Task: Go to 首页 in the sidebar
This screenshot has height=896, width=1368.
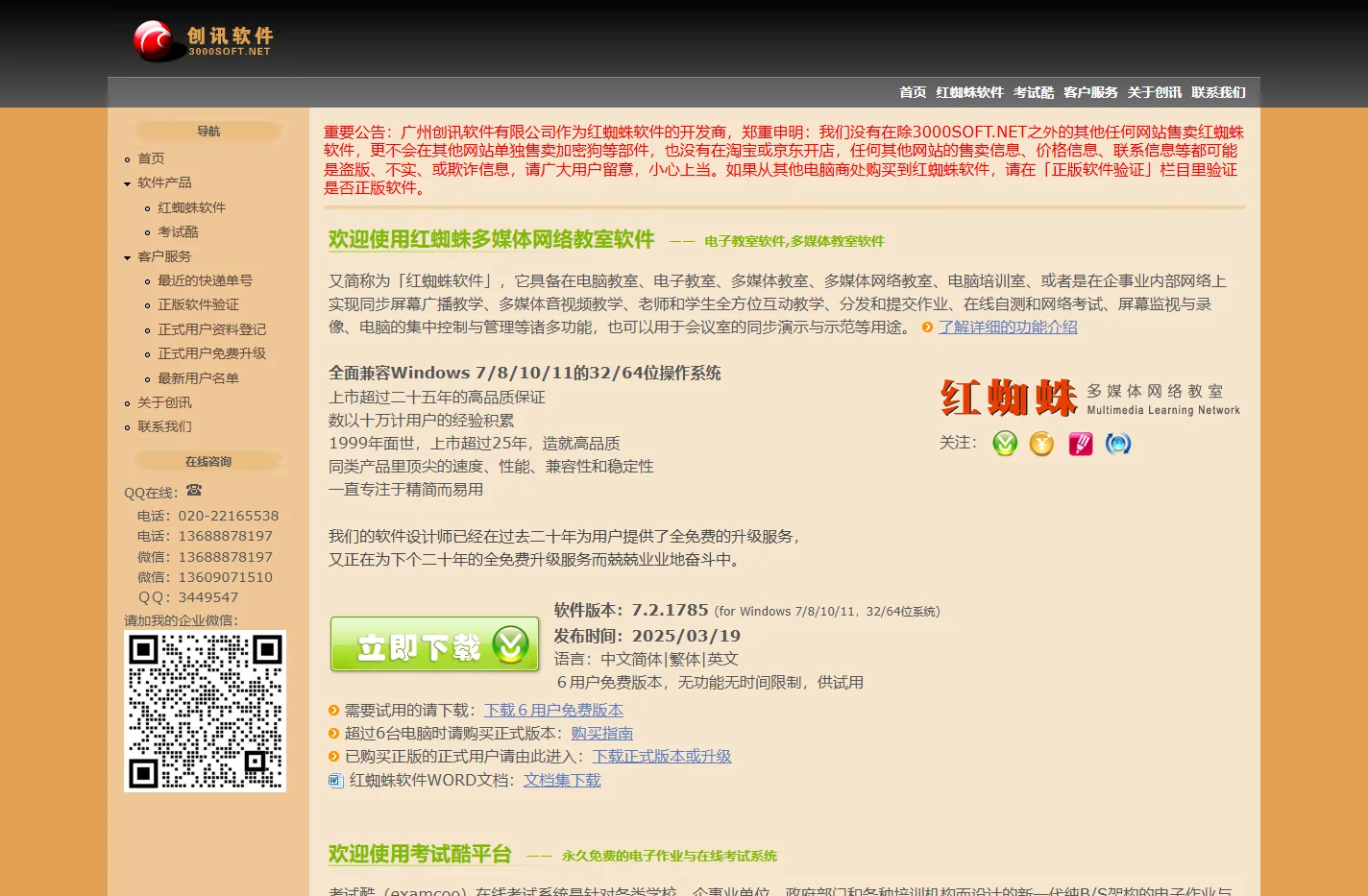Action: pos(151,158)
